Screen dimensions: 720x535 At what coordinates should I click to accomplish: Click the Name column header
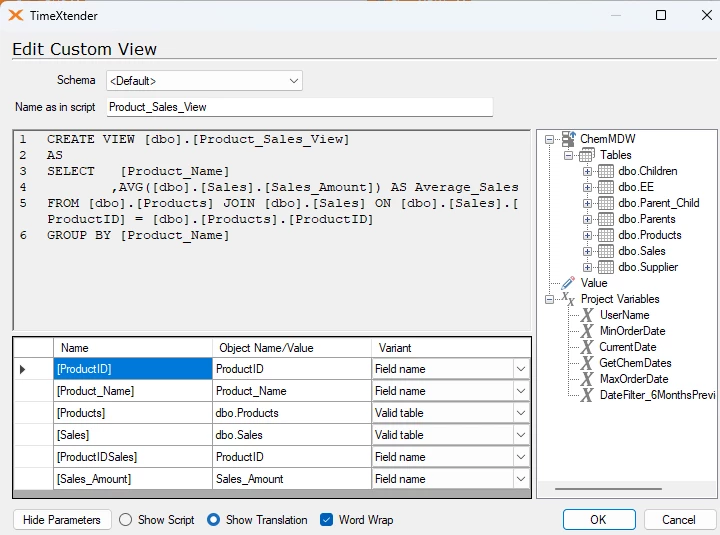tap(133, 348)
